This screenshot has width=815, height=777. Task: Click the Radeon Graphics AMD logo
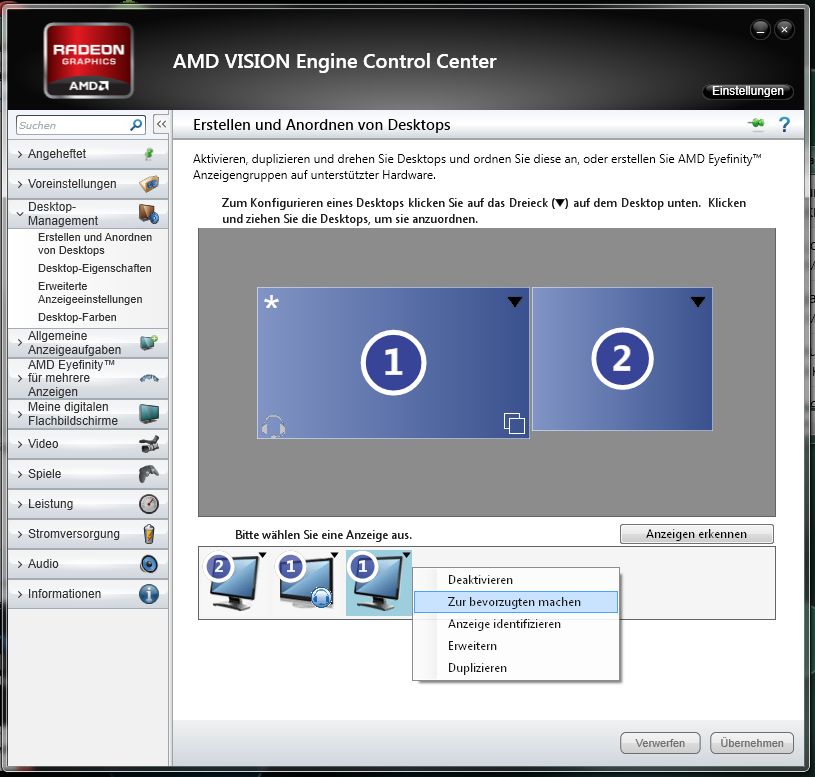[x=88, y=60]
